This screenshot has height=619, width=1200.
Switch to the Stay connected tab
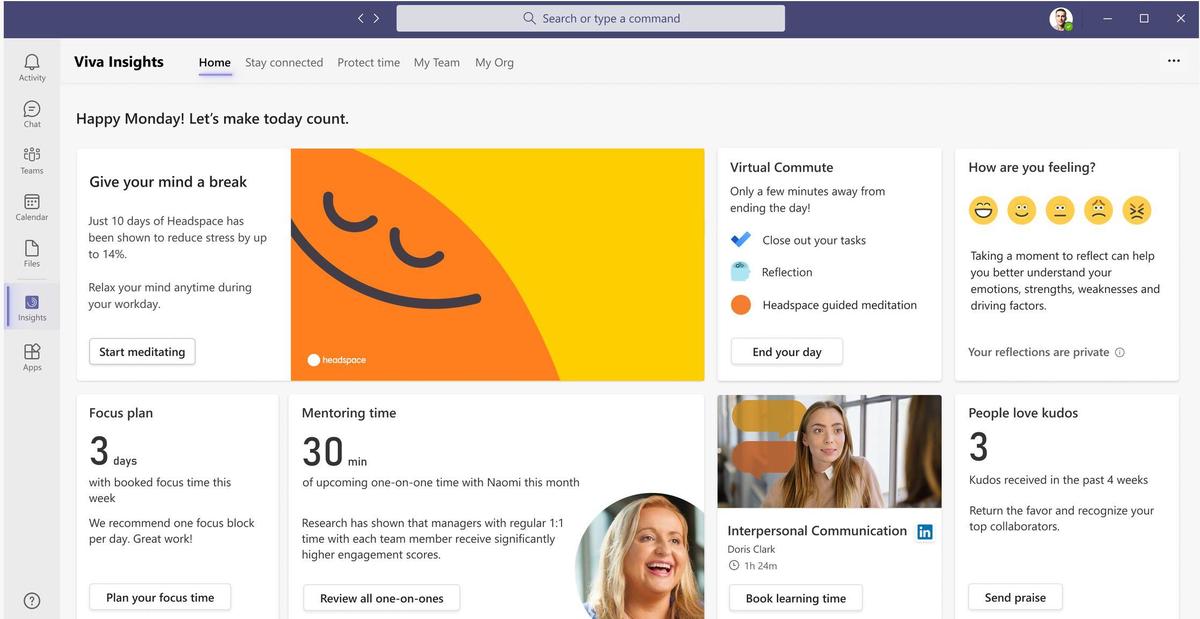point(284,62)
